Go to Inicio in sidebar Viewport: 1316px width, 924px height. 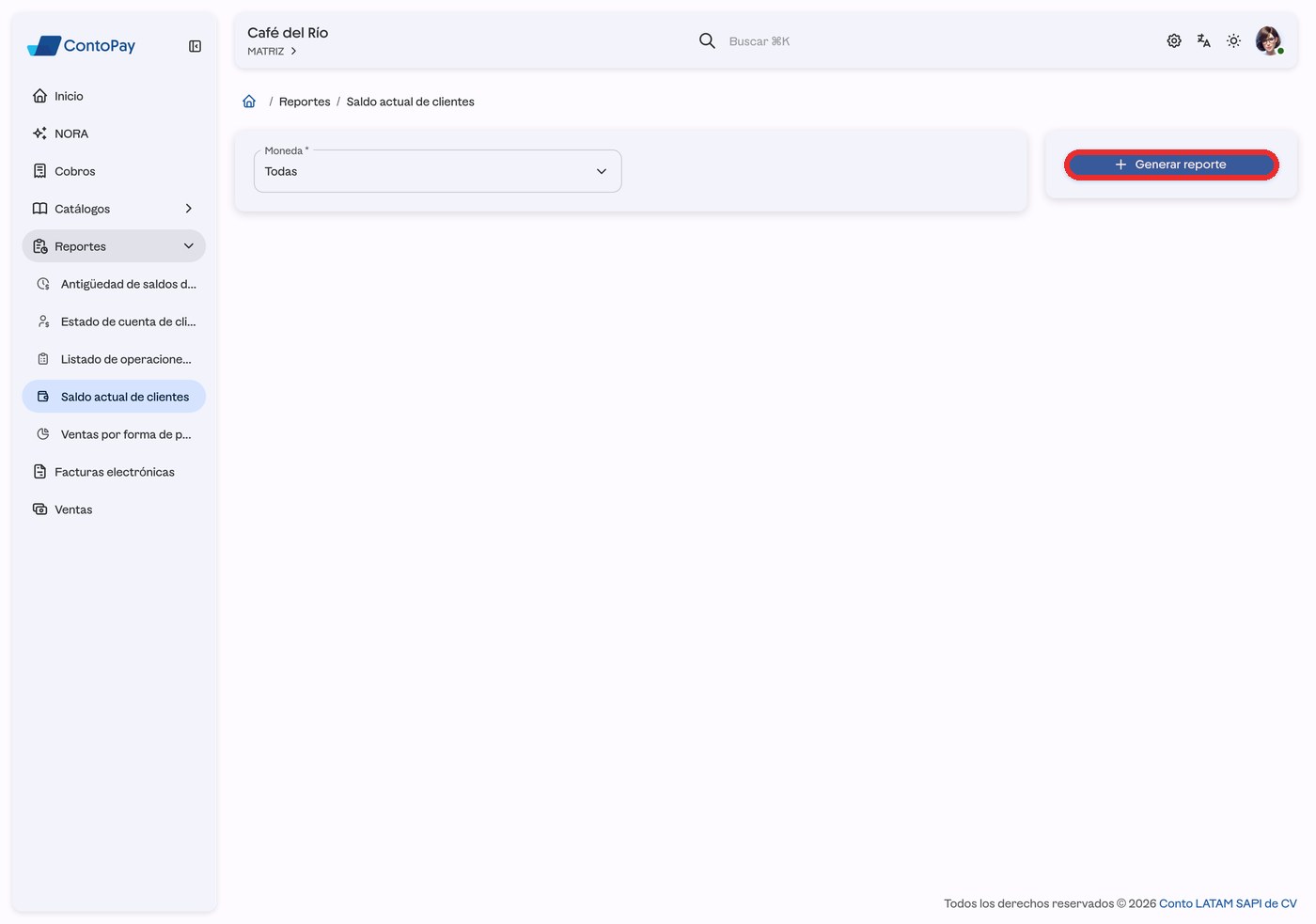click(x=114, y=96)
